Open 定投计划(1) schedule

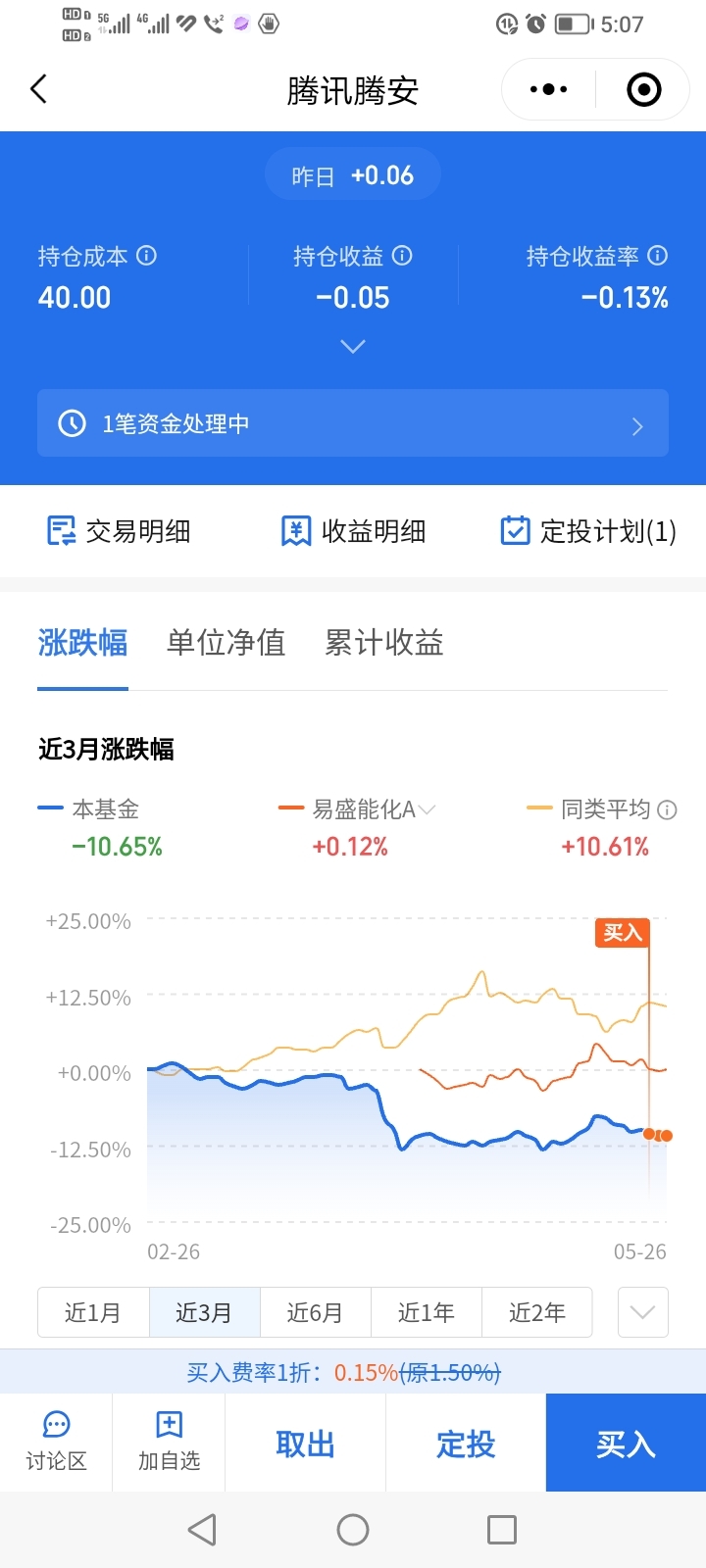pos(588,531)
